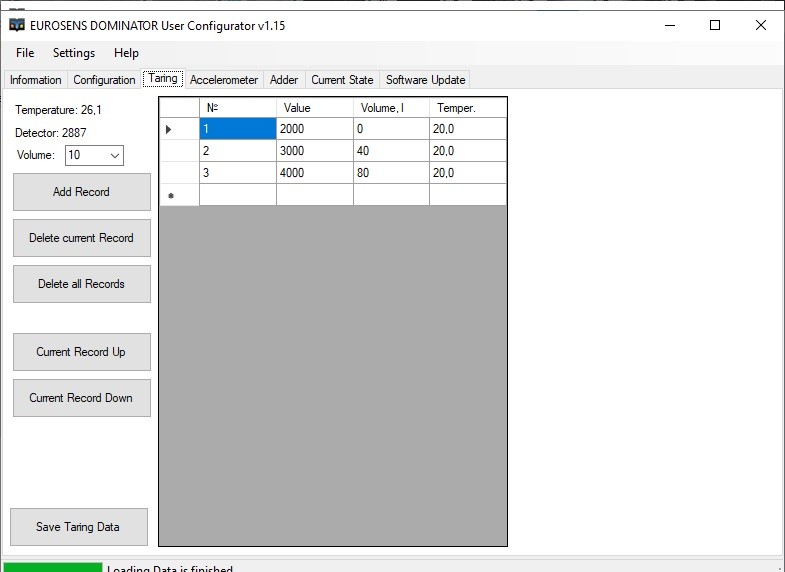Expand the Volume dropdown arrow

(115, 156)
